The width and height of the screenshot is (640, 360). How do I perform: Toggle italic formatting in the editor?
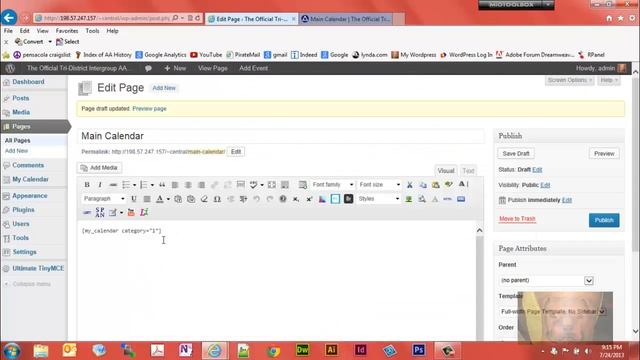point(100,185)
